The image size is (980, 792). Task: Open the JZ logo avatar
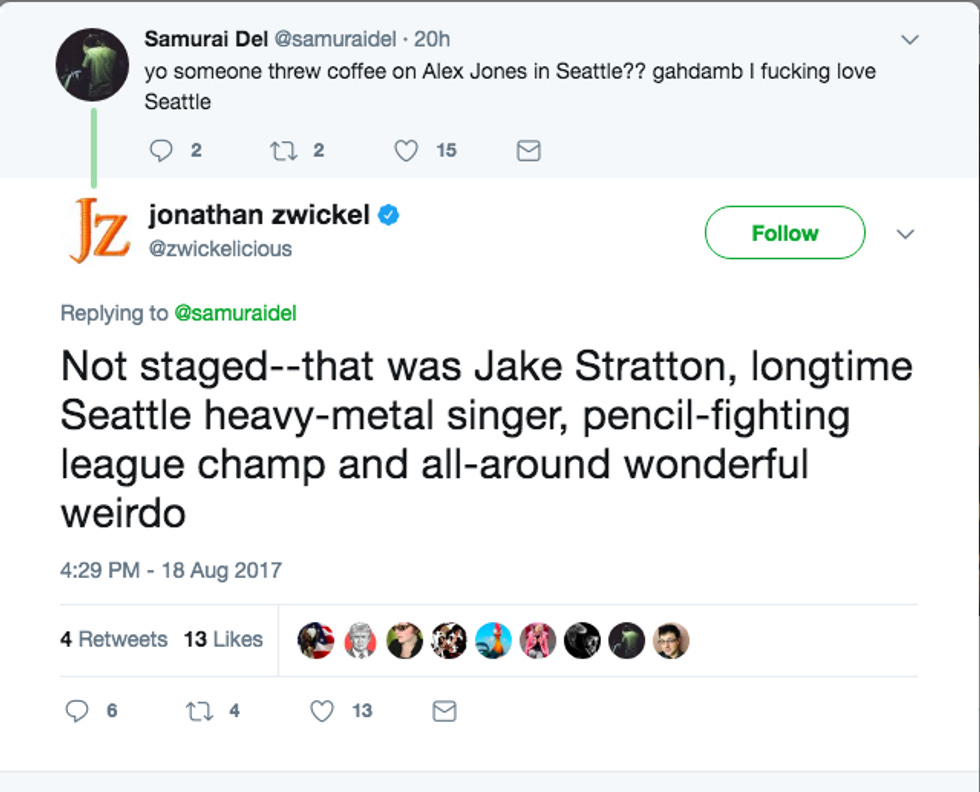[100, 230]
